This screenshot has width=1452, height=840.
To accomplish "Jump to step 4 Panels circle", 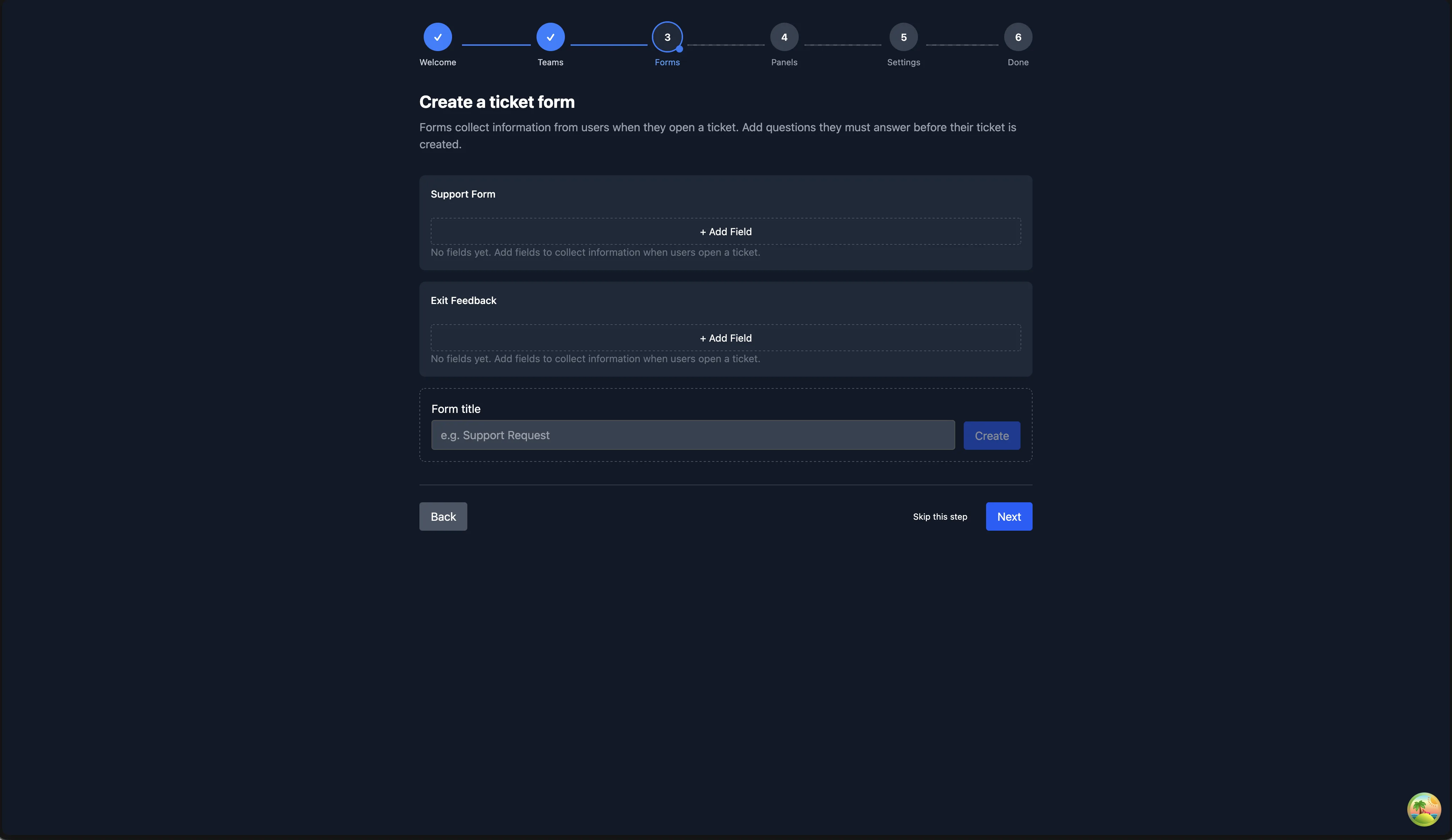I will coord(784,37).
